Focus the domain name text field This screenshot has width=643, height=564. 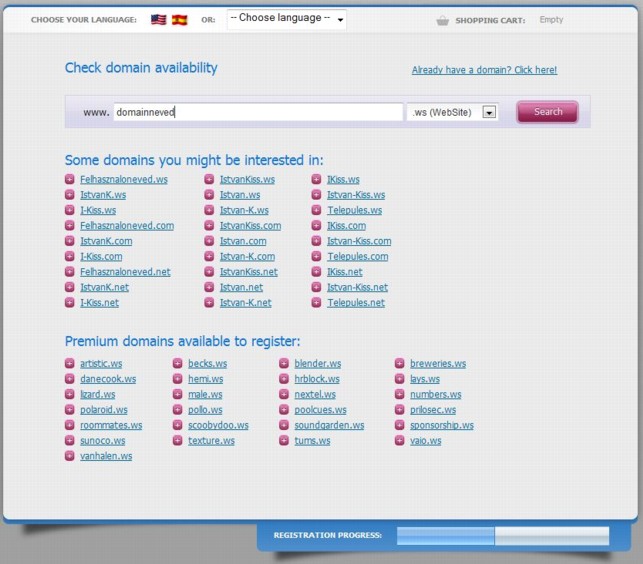tap(258, 112)
